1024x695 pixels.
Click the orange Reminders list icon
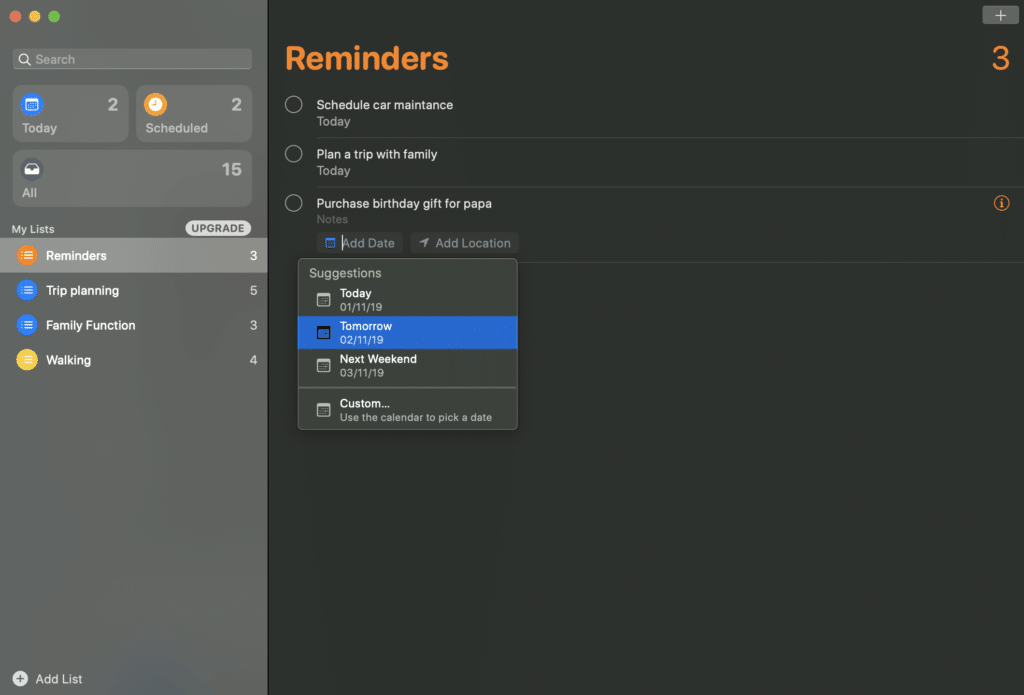[27, 255]
